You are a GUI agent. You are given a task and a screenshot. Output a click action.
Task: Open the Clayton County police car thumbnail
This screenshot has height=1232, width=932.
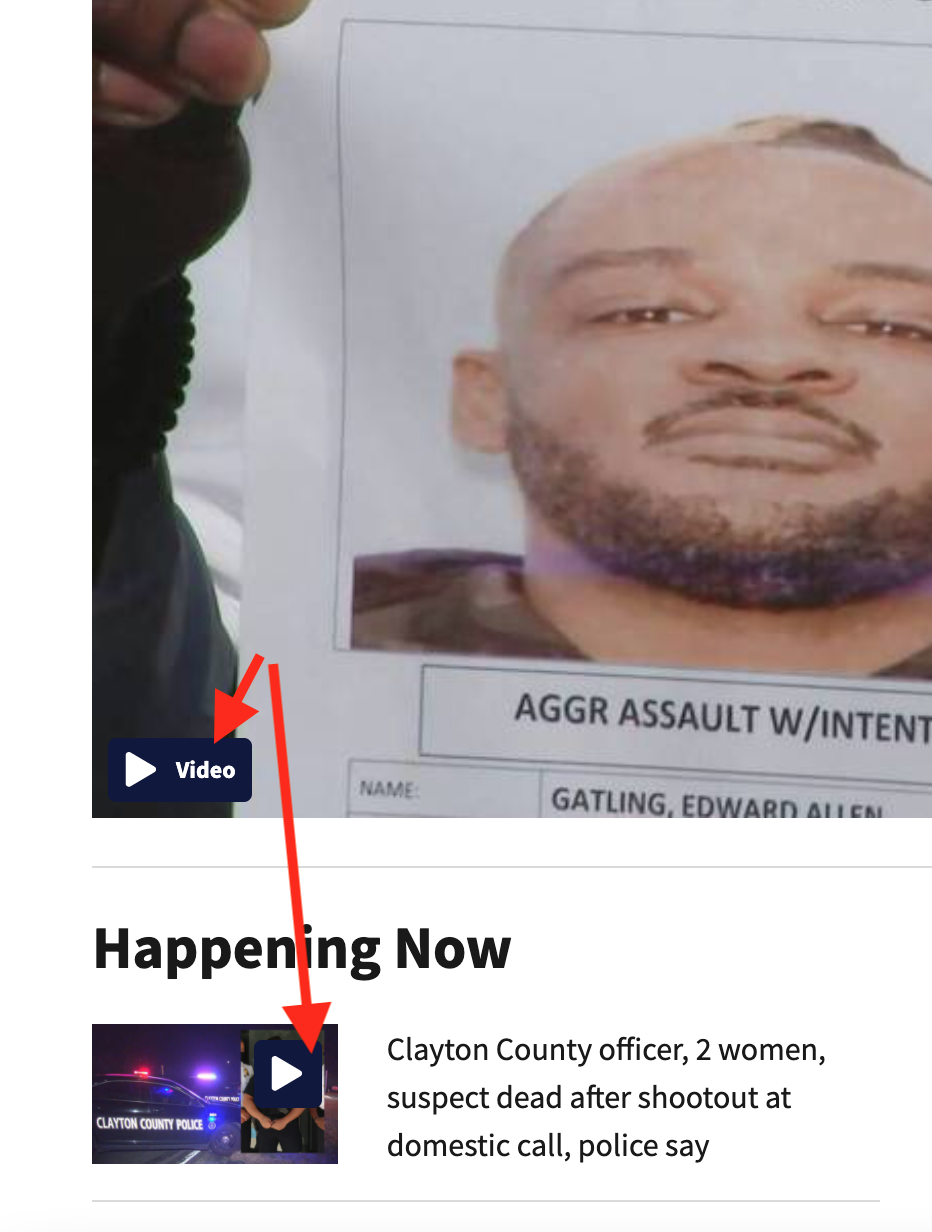coord(215,1094)
